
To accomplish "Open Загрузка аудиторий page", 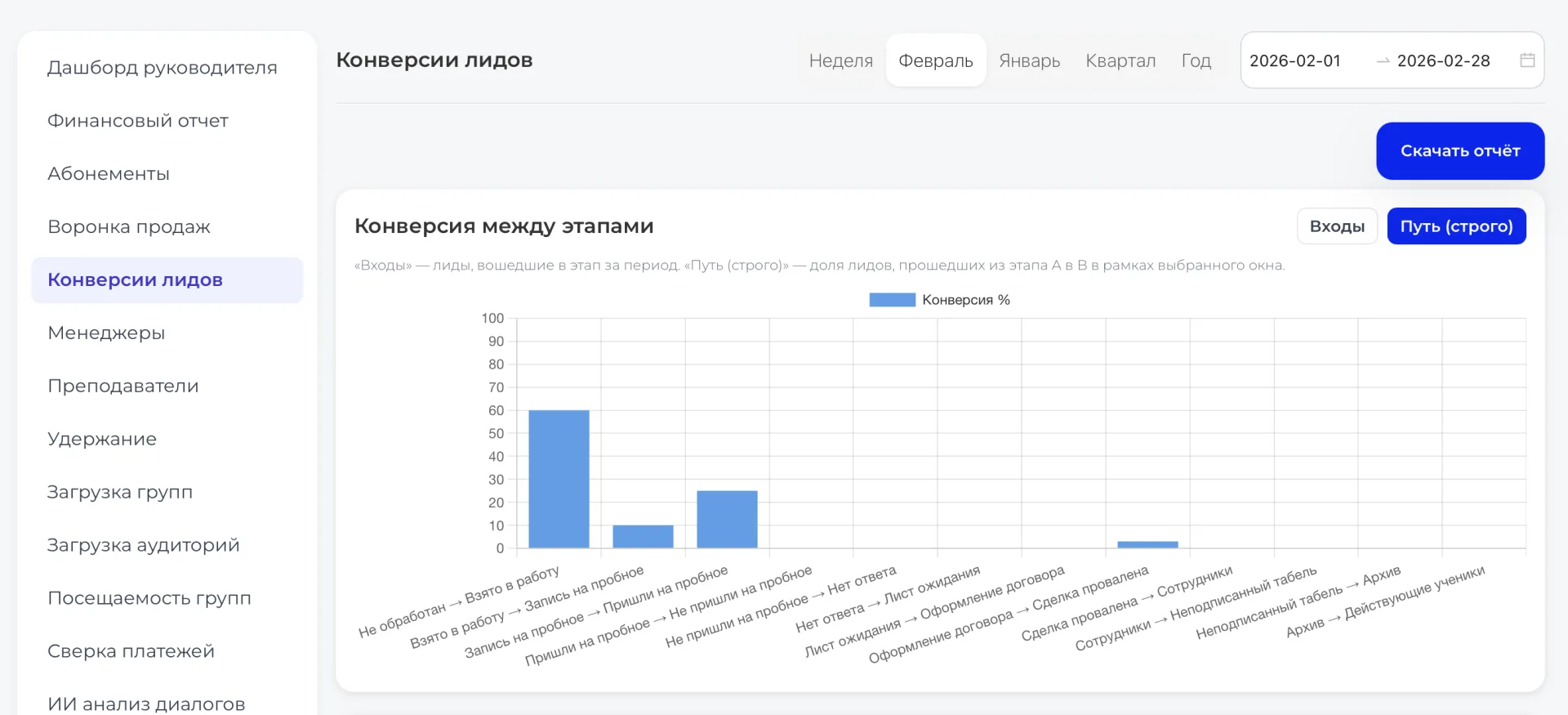I will (144, 546).
